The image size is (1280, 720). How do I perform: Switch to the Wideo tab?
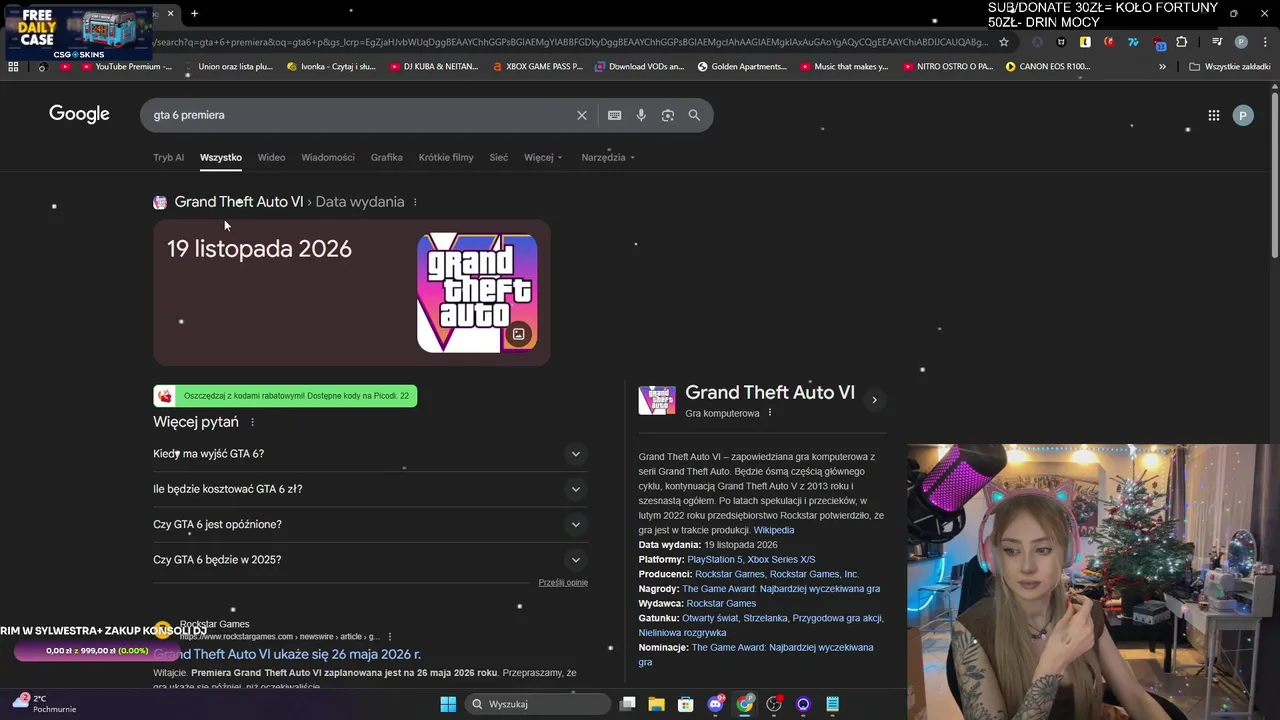[x=271, y=157]
